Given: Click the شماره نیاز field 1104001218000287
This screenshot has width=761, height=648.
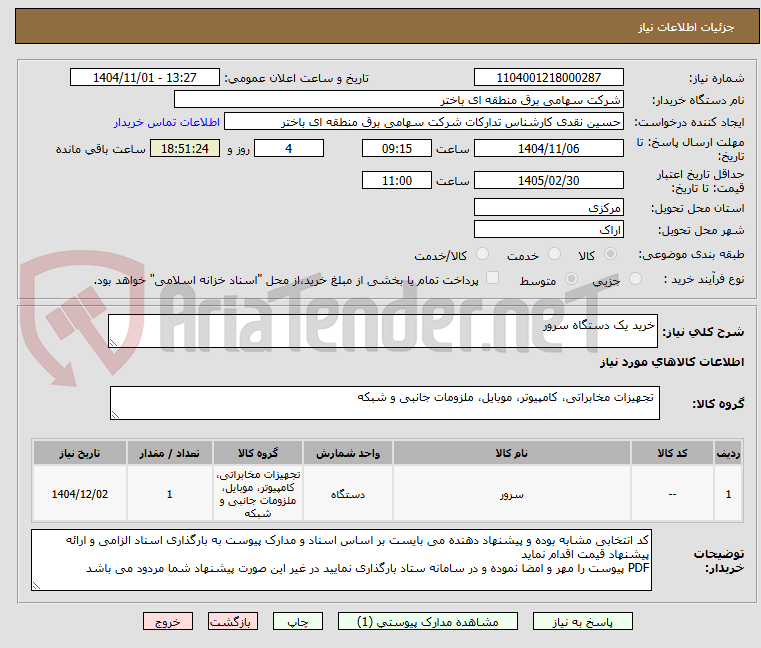Looking at the screenshot, I should coord(548,78).
